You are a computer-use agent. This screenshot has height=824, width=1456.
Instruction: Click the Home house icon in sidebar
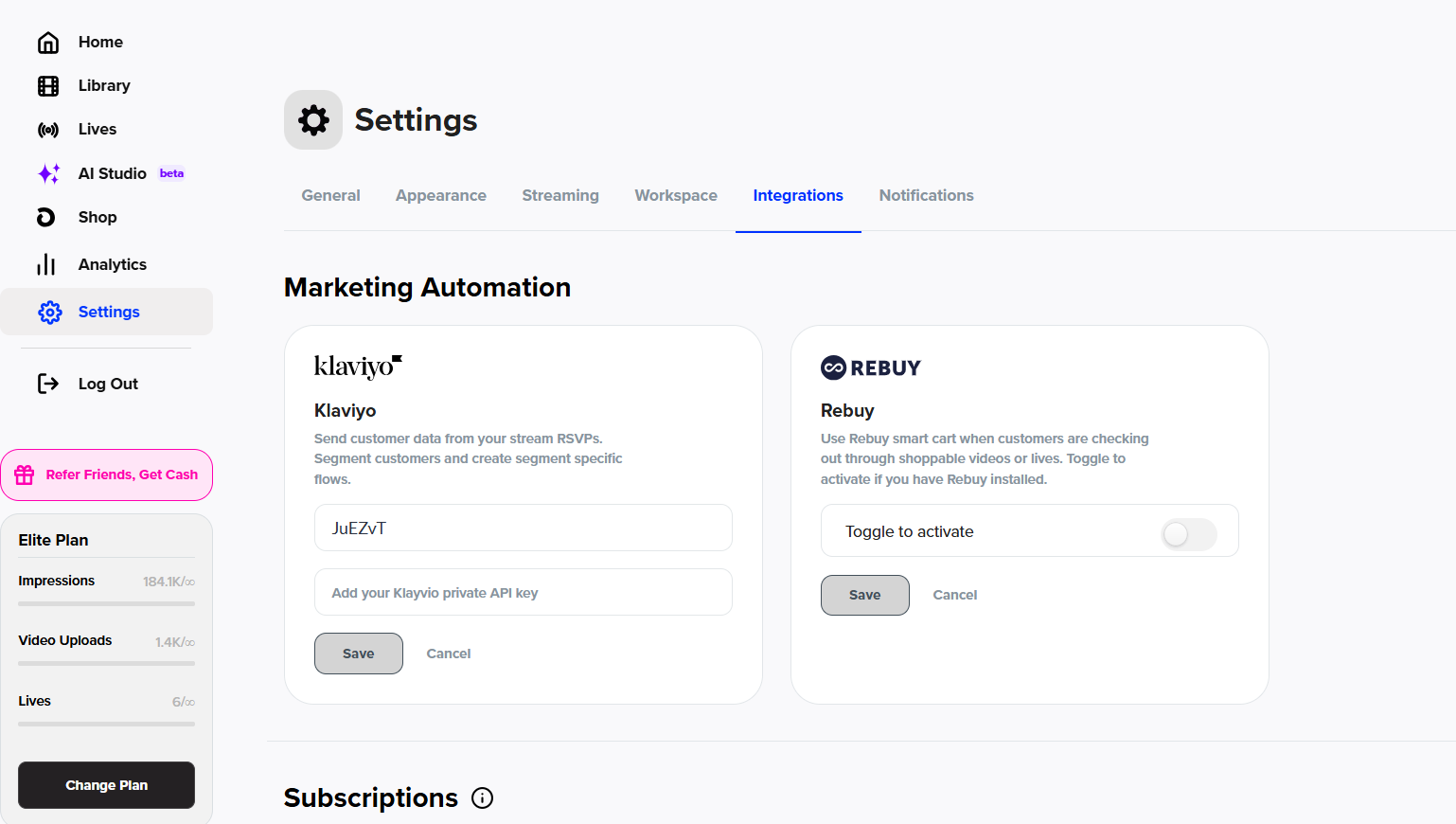[48, 43]
